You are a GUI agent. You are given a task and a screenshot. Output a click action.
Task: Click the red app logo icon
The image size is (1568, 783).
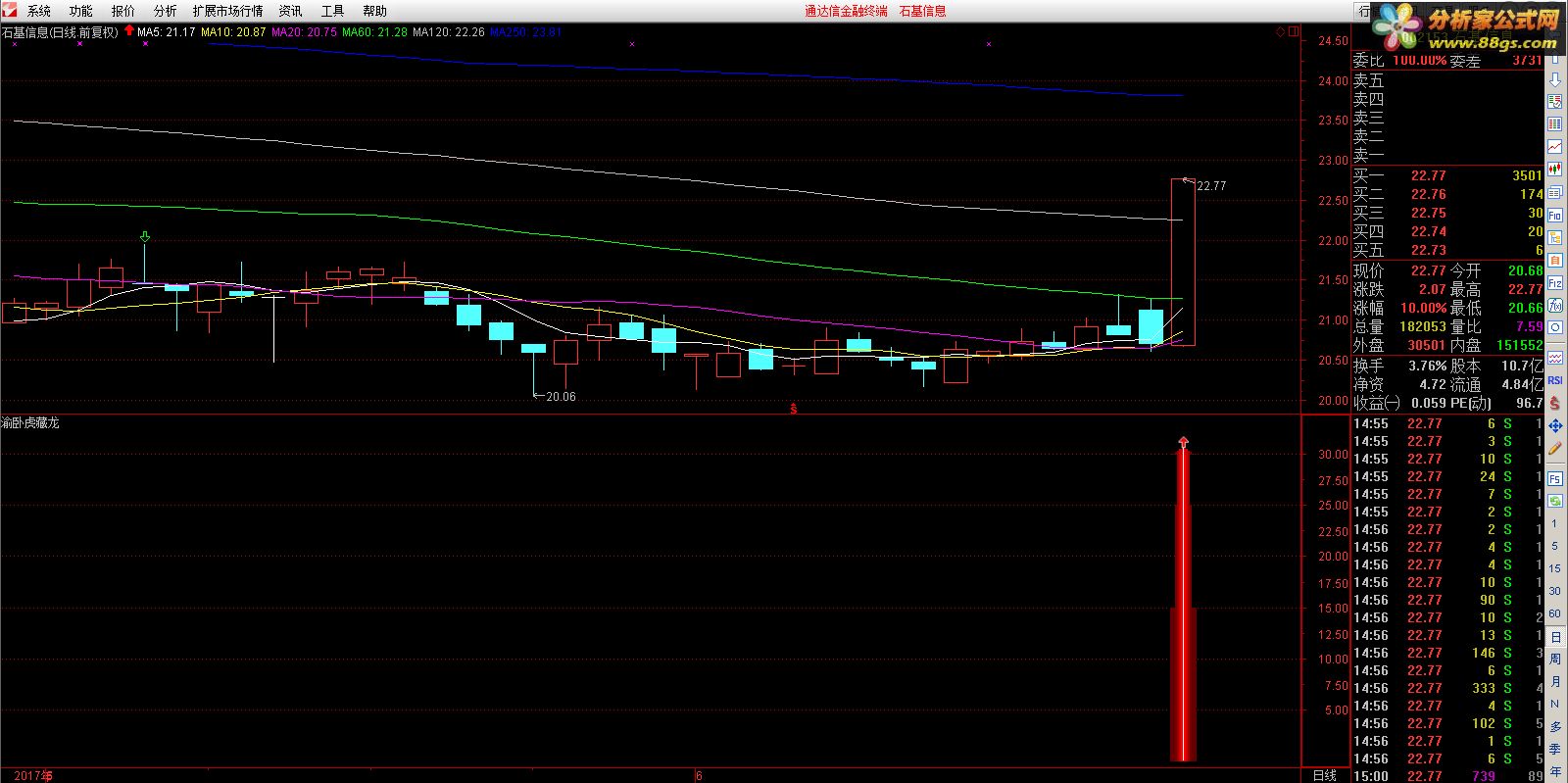[x=10, y=11]
